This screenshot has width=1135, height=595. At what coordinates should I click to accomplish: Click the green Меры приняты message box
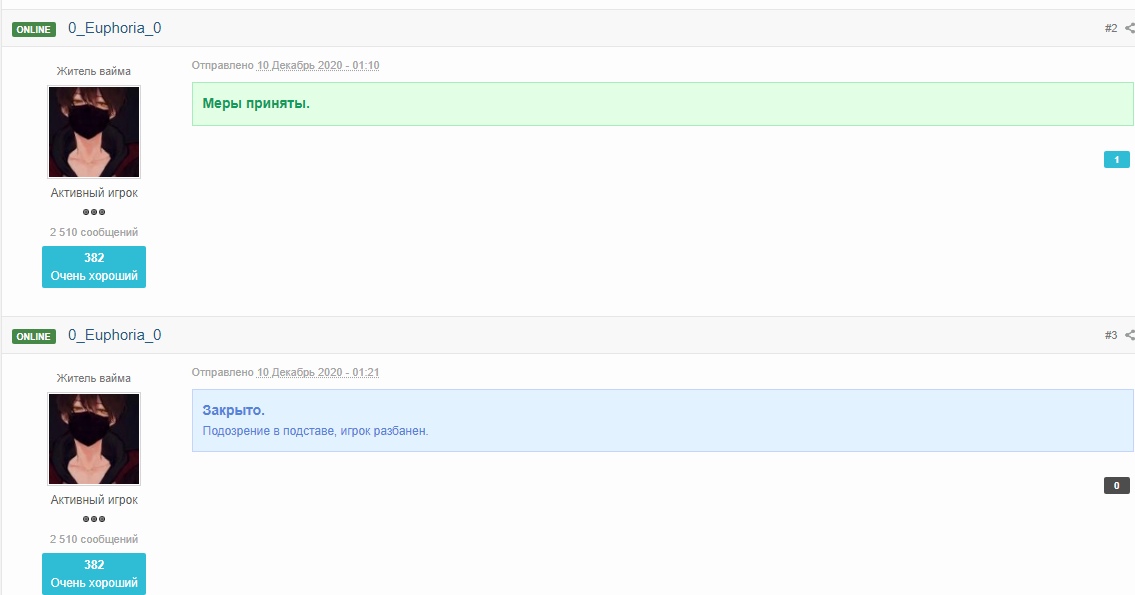coord(662,104)
